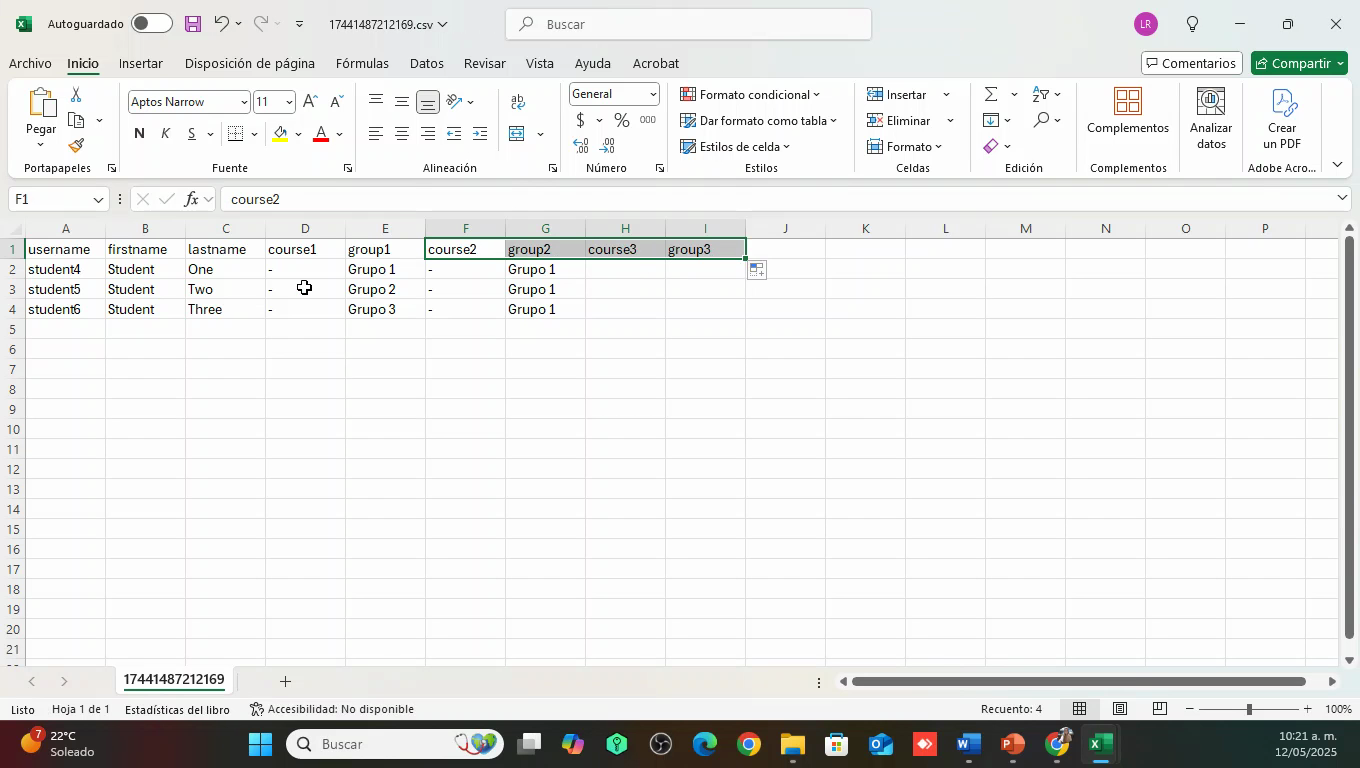Click the merge and center icon
This screenshot has width=1360, height=768.
(517, 134)
